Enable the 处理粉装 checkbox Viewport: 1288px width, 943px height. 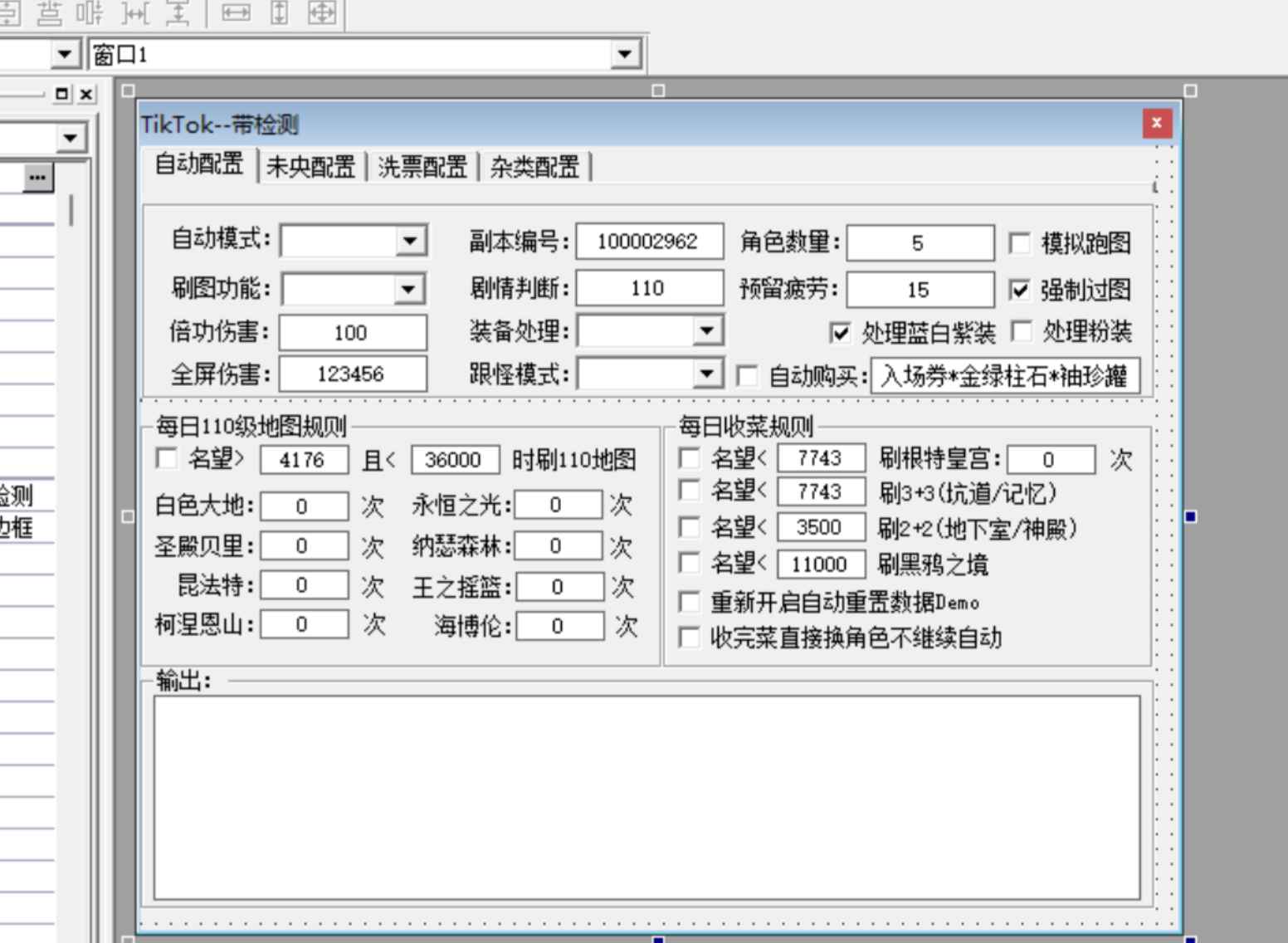(x=1022, y=331)
